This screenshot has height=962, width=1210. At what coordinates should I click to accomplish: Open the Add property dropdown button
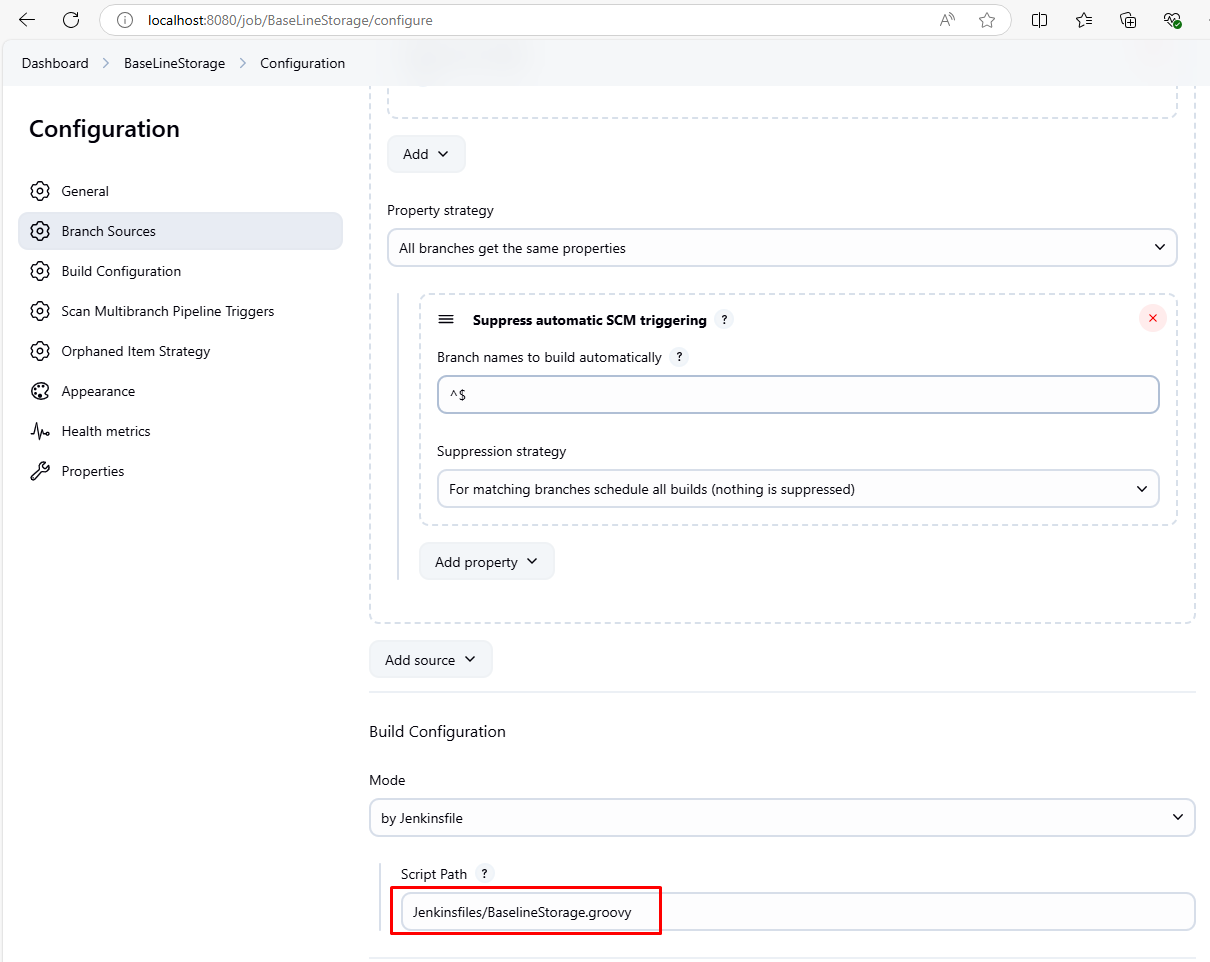coord(486,562)
